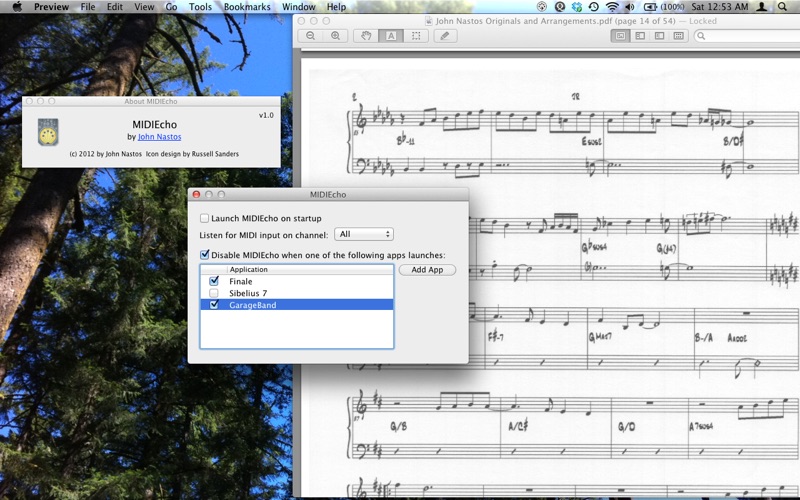The width and height of the screenshot is (800, 500).
Task: Uncheck the Finale checkbox in app list
Action: click(x=214, y=281)
